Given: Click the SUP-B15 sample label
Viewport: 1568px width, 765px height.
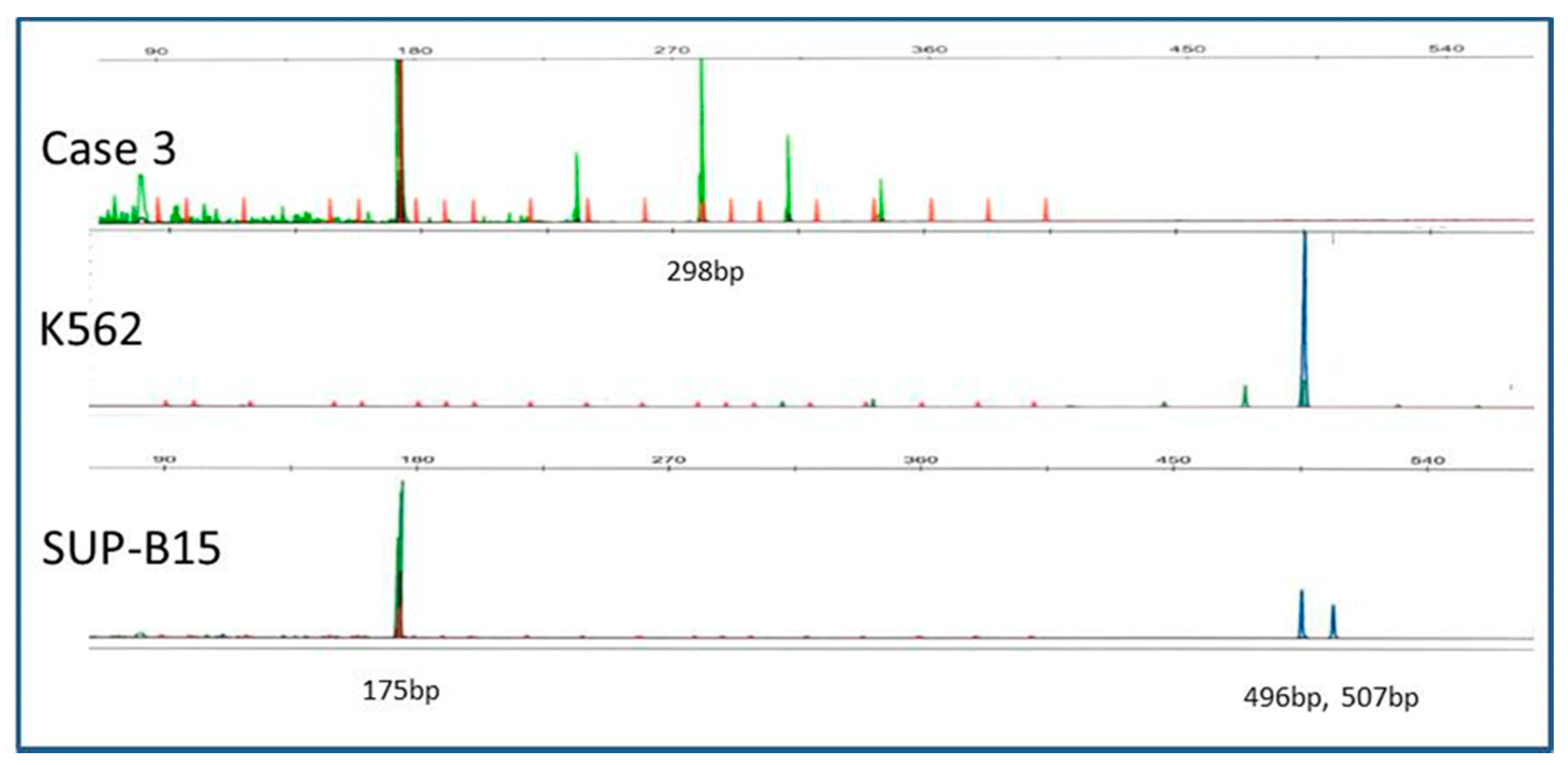Looking at the screenshot, I should [131, 548].
